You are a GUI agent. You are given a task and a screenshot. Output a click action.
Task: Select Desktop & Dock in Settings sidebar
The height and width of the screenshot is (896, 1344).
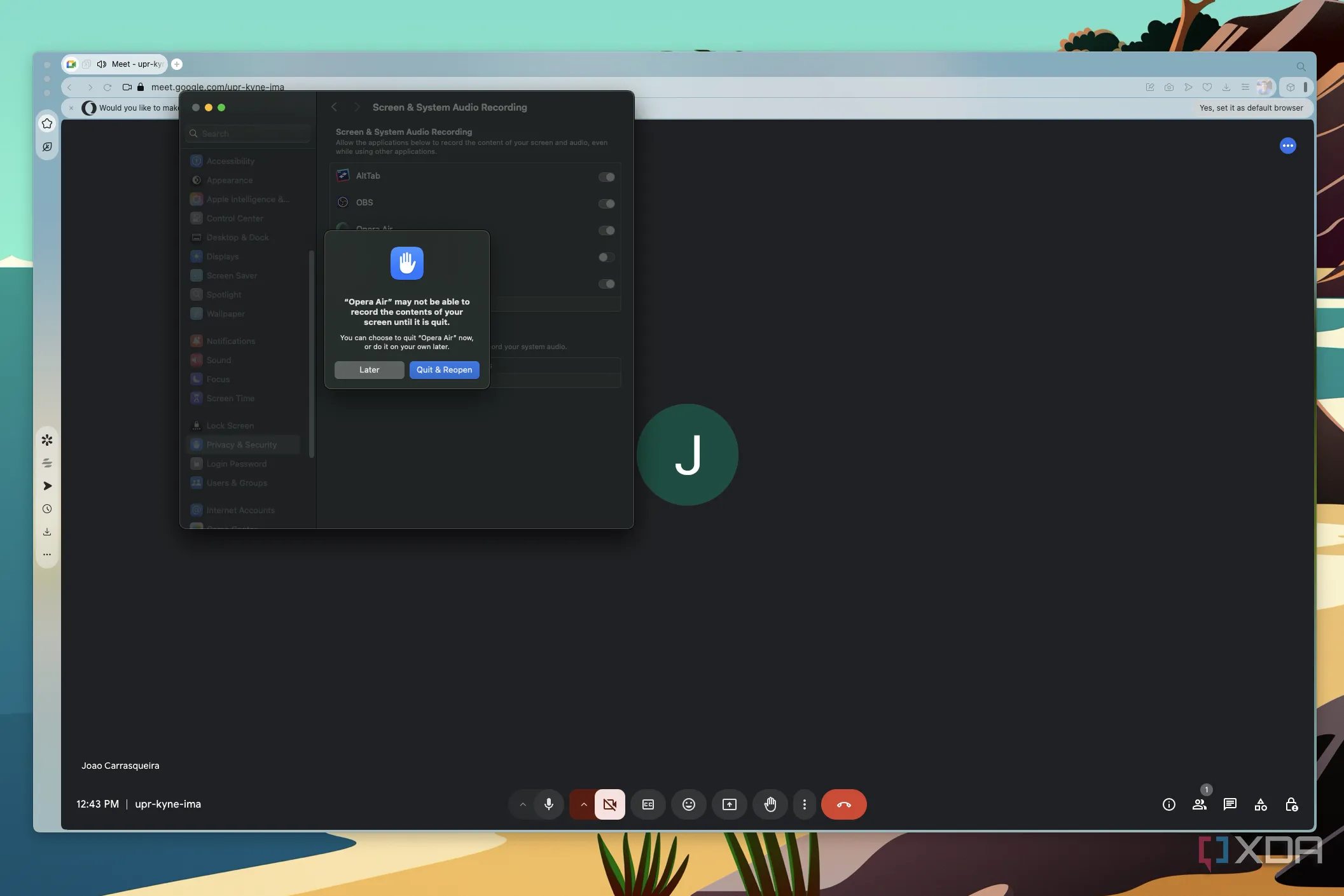[x=244, y=238]
